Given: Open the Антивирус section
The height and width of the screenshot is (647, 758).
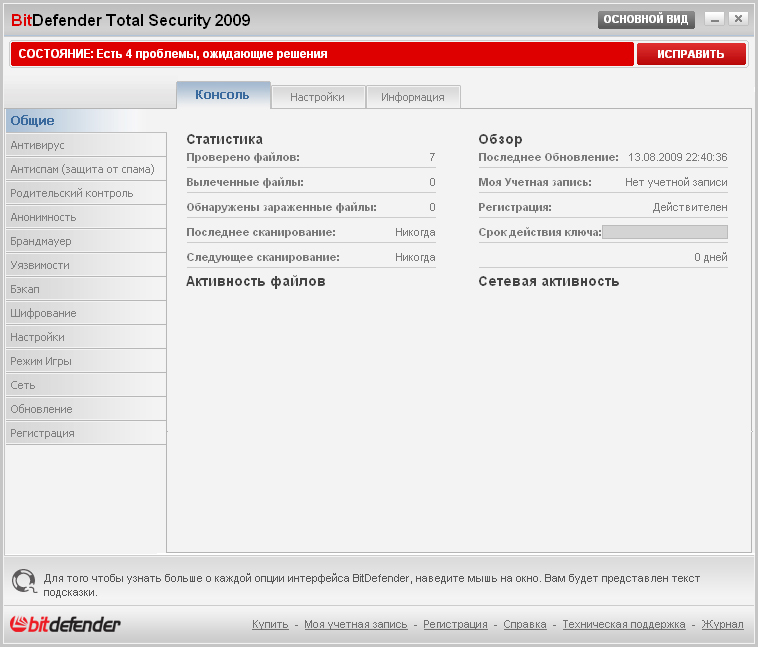Looking at the screenshot, I should pyautogui.click(x=86, y=145).
